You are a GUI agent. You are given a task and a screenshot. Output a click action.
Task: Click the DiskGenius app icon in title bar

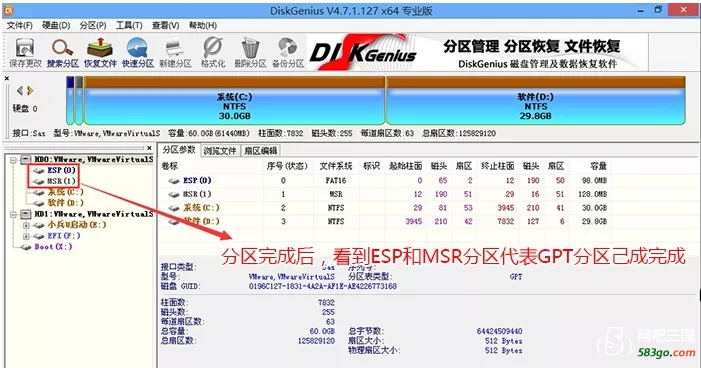click(8, 9)
